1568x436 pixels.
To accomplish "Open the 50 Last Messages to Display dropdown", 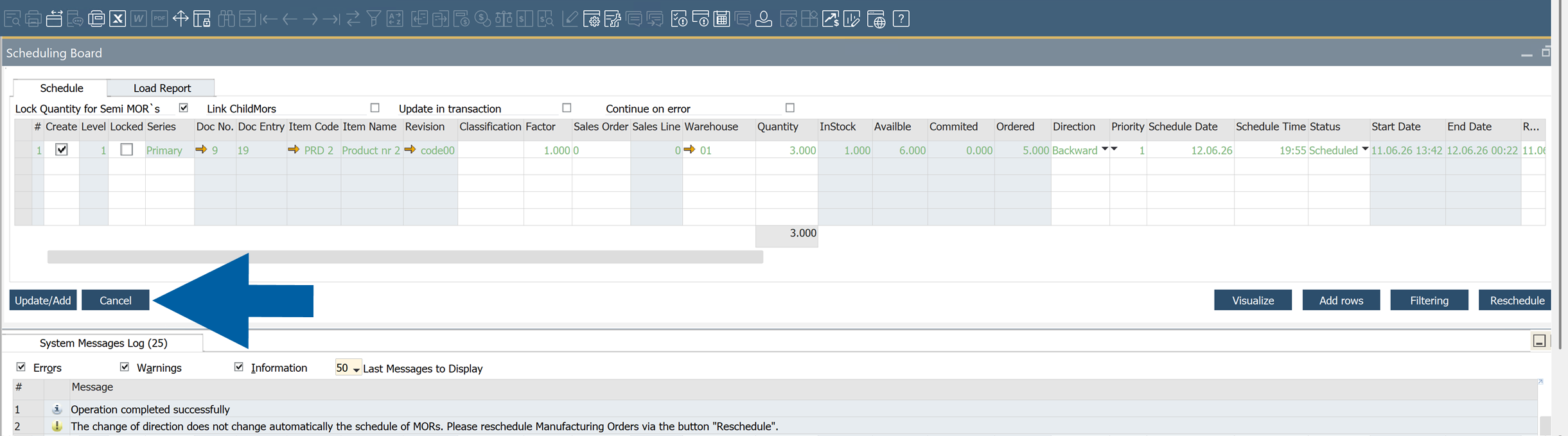I will point(357,369).
